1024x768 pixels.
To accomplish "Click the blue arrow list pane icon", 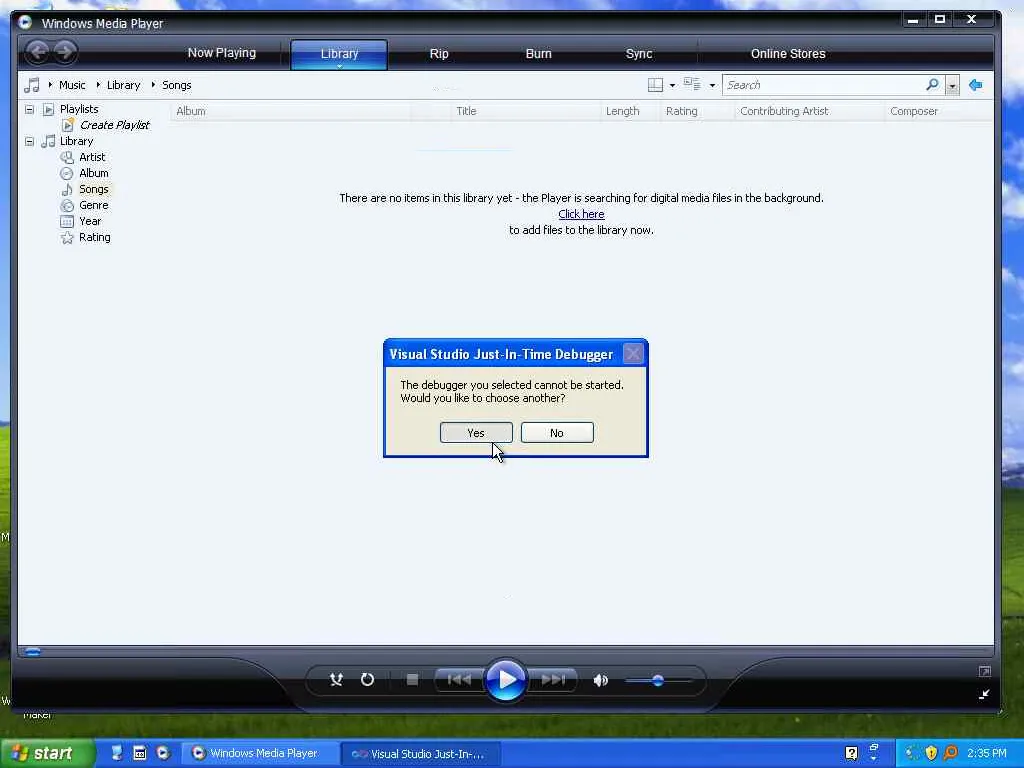I will click(976, 85).
